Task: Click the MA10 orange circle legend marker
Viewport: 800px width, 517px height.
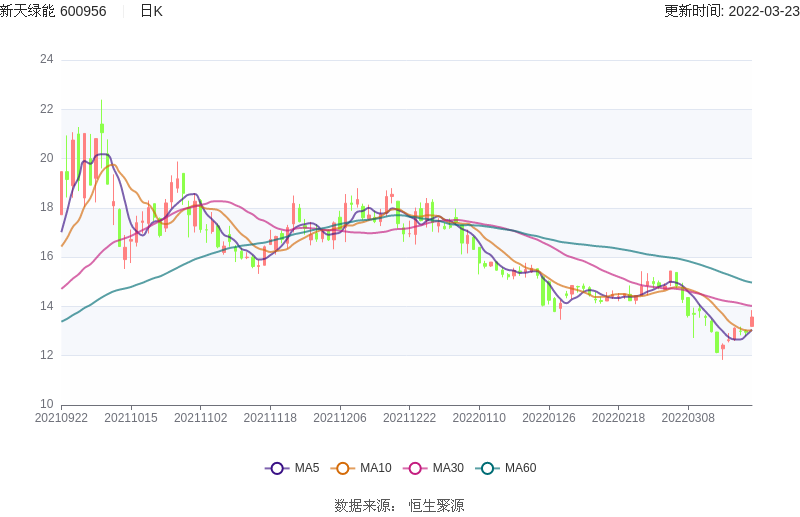Action: click(343, 468)
